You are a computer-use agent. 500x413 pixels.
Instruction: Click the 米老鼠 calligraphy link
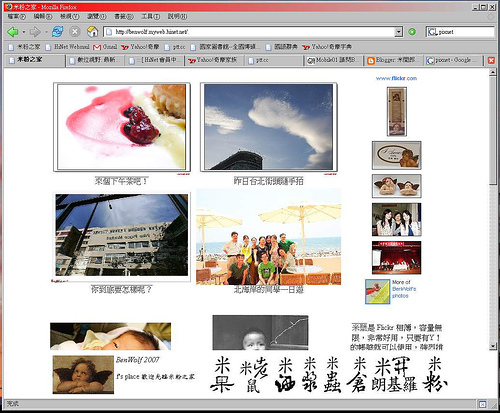tap(254, 375)
